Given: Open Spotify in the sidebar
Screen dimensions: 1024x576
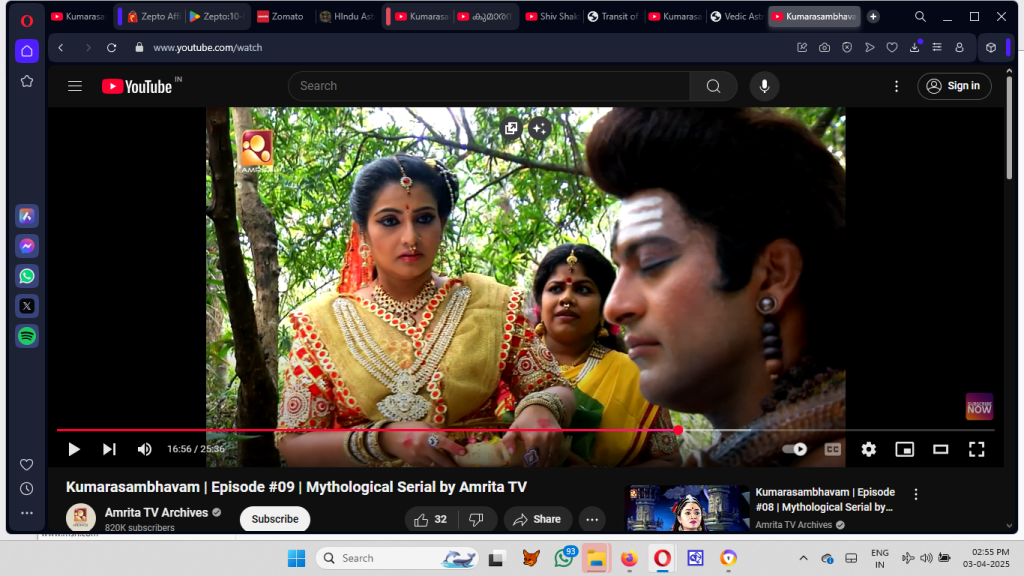Looking at the screenshot, I should coord(27,336).
